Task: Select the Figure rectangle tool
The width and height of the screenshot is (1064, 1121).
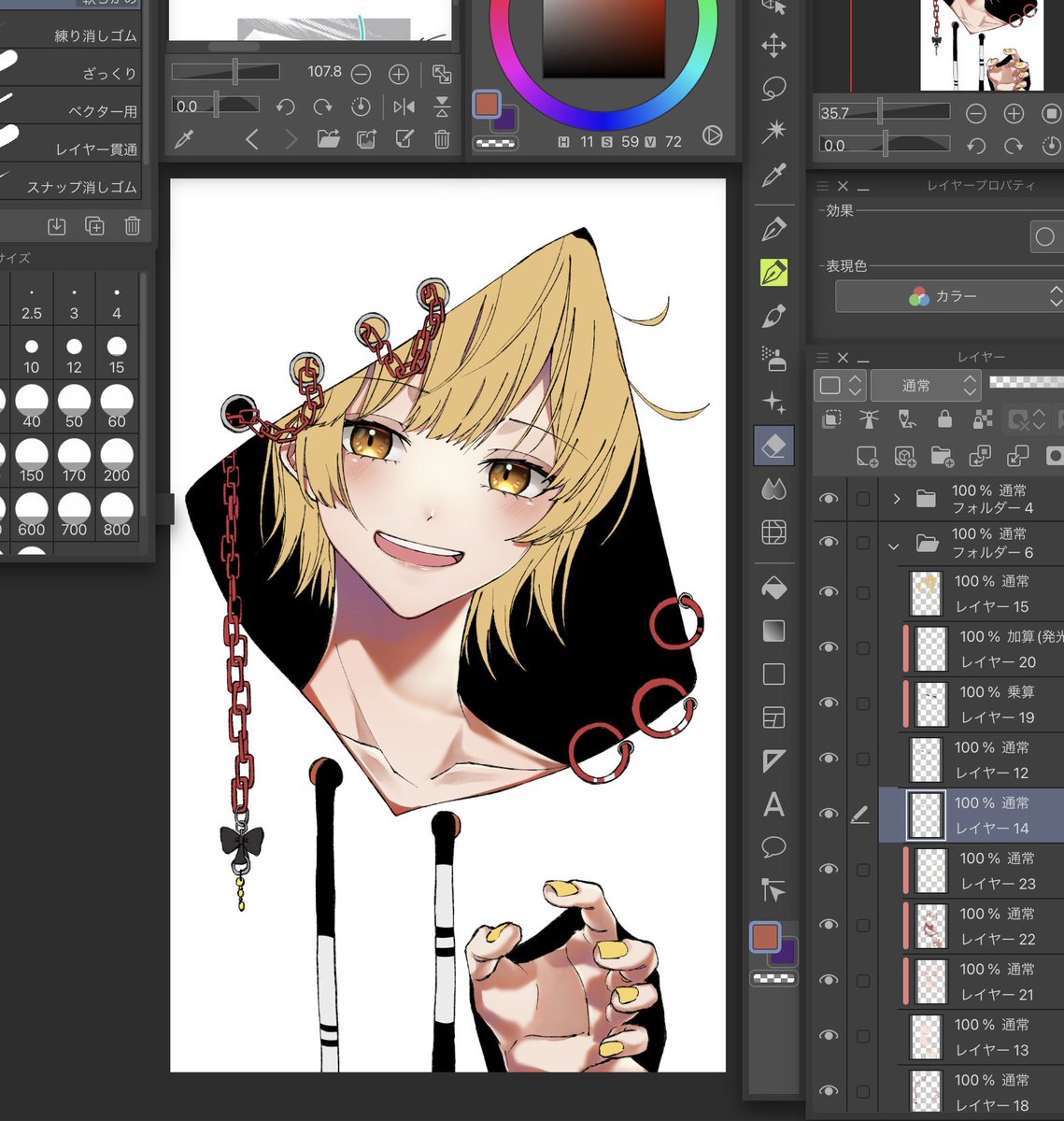Action: coord(773,674)
